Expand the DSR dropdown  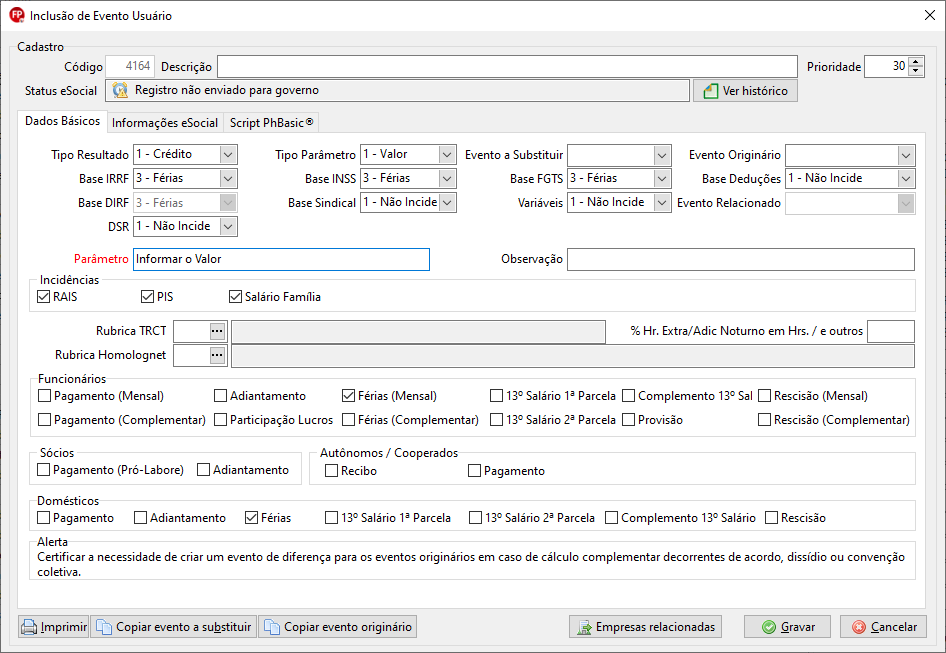[228, 226]
